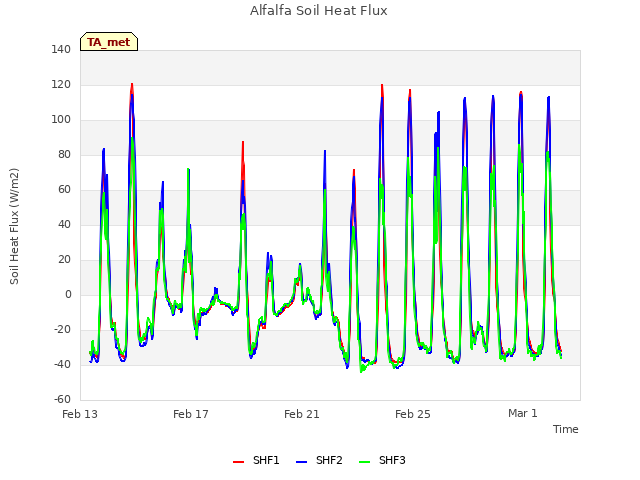Click the blue SHF2 legend line marker
This screenshot has height=480, width=640.
(x=301, y=462)
